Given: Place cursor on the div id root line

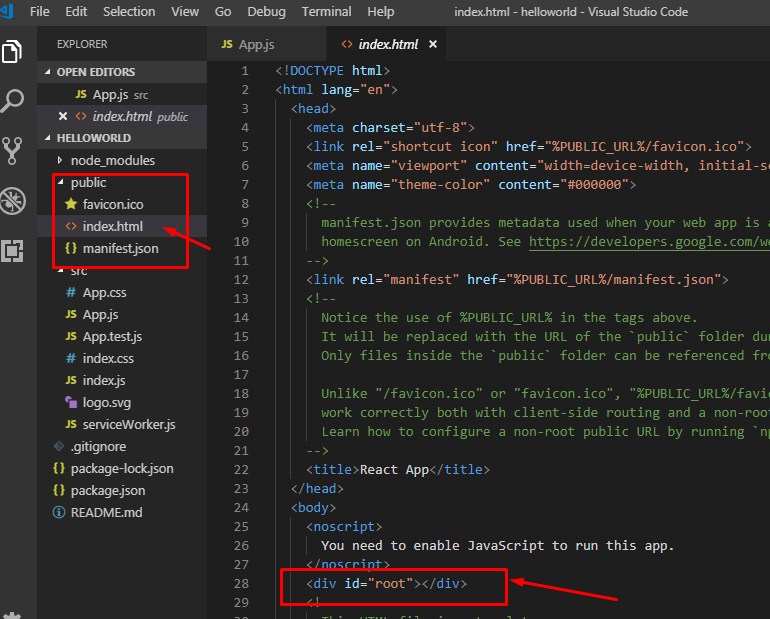Looking at the screenshot, I should pos(386,583).
